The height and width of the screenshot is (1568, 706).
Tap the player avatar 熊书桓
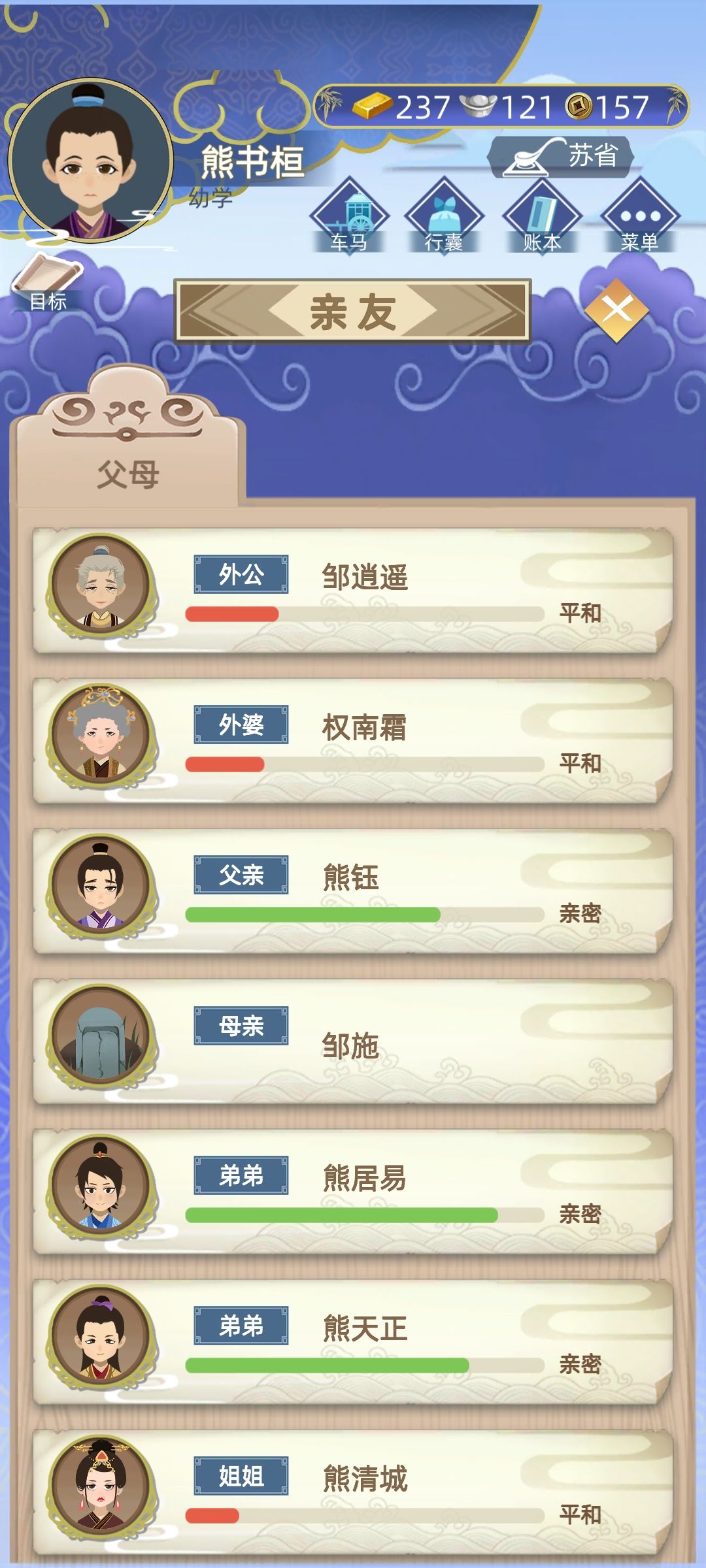click(90, 161)
